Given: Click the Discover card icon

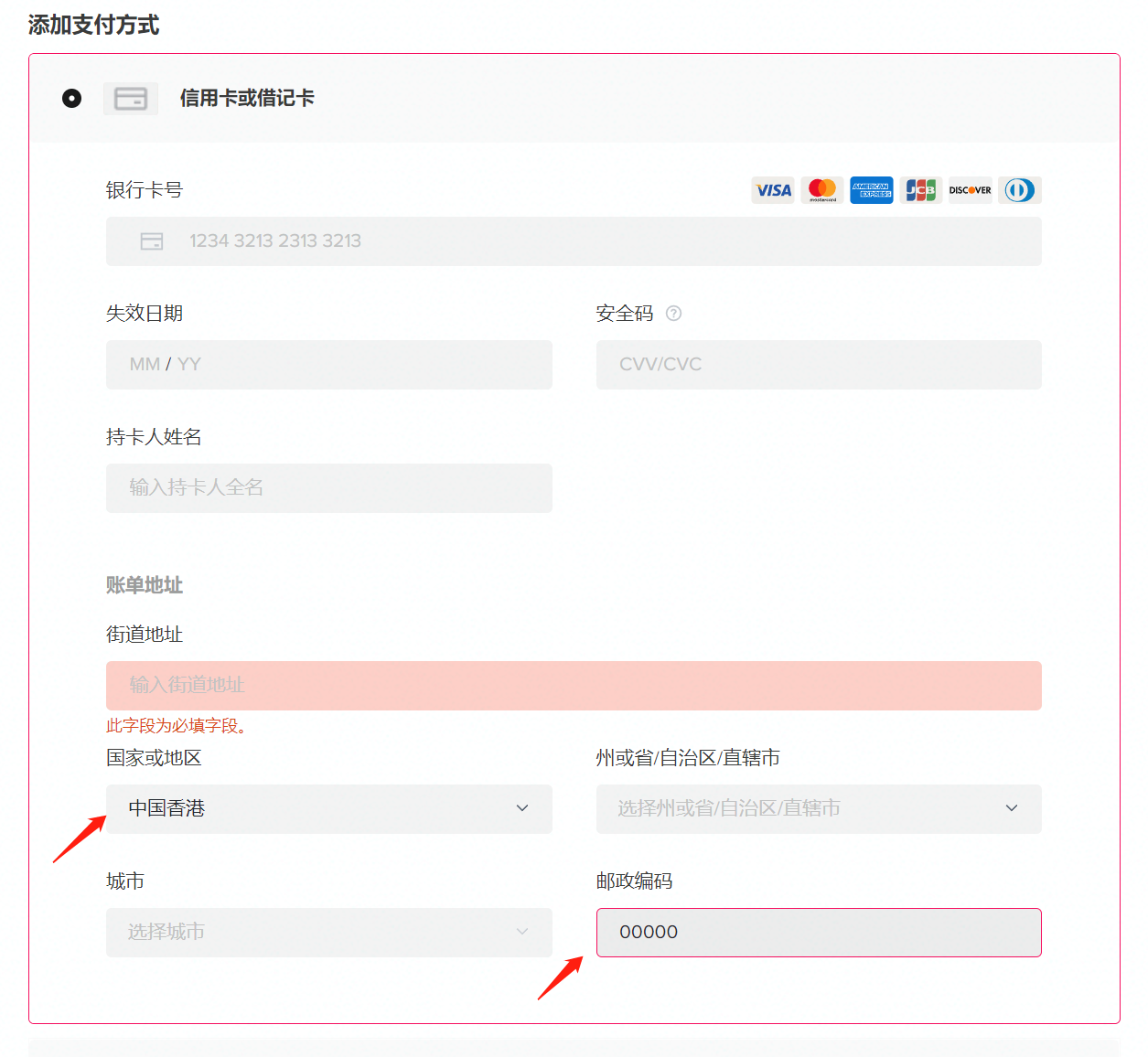Looking at the screenshot, I should pos(970,190).
